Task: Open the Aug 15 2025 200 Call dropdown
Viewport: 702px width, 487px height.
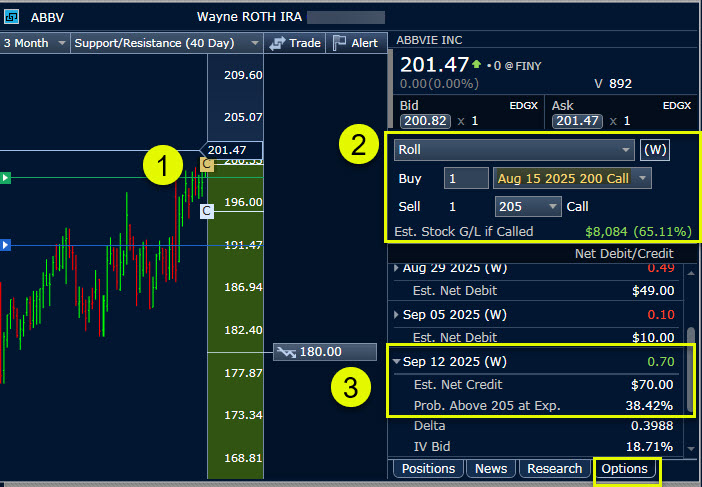Action: click(572, 178)
